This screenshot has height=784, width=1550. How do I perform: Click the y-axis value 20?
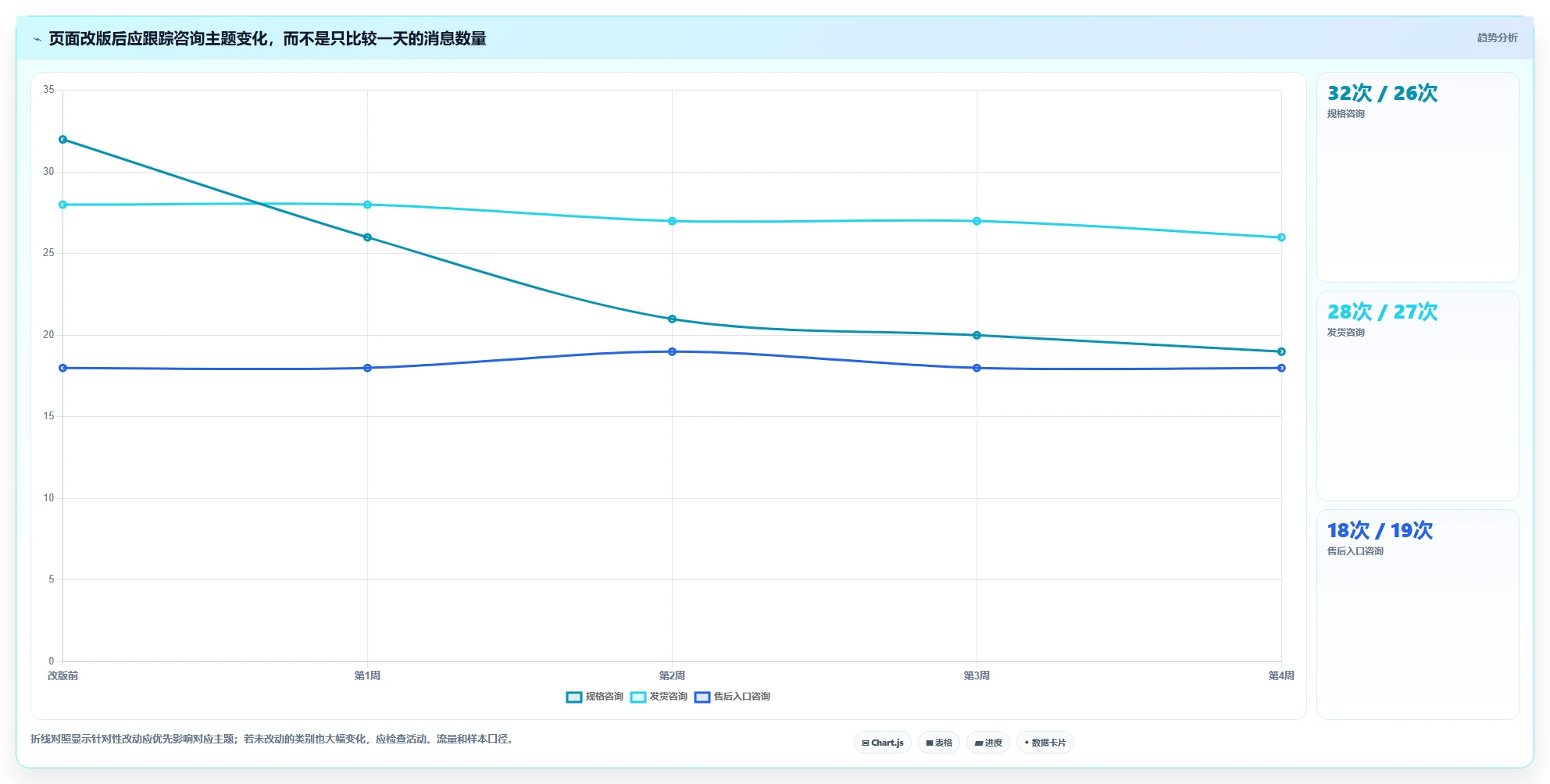click(x=48, y=335)
